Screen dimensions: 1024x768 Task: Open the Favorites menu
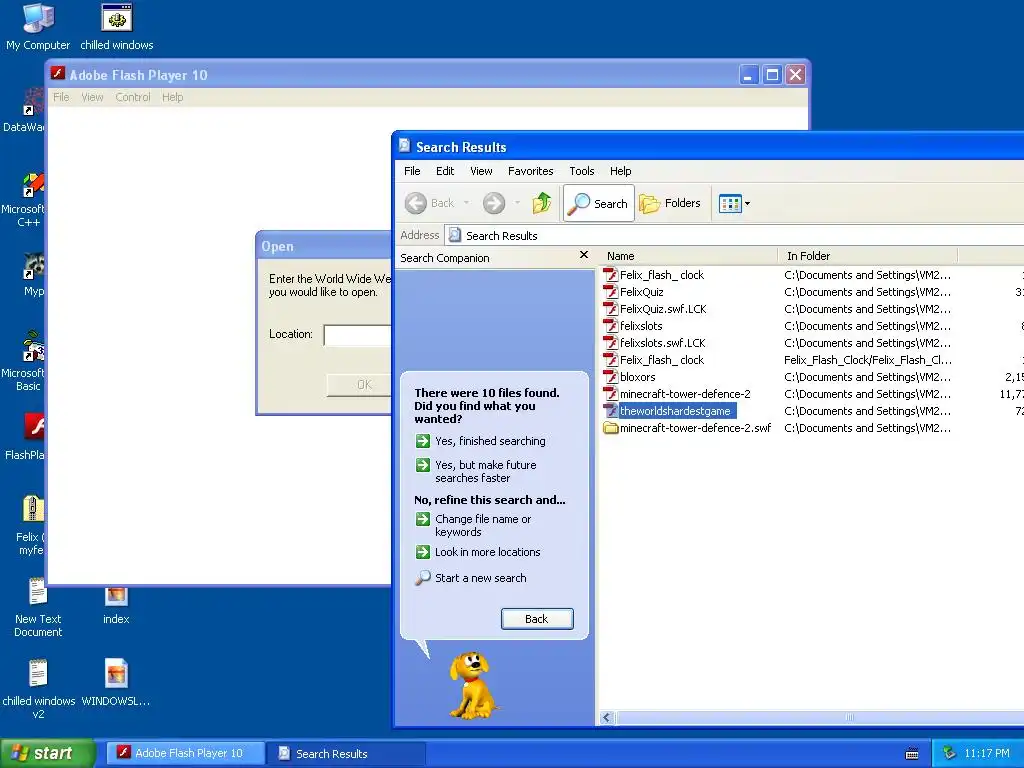[x=530, y=171]
